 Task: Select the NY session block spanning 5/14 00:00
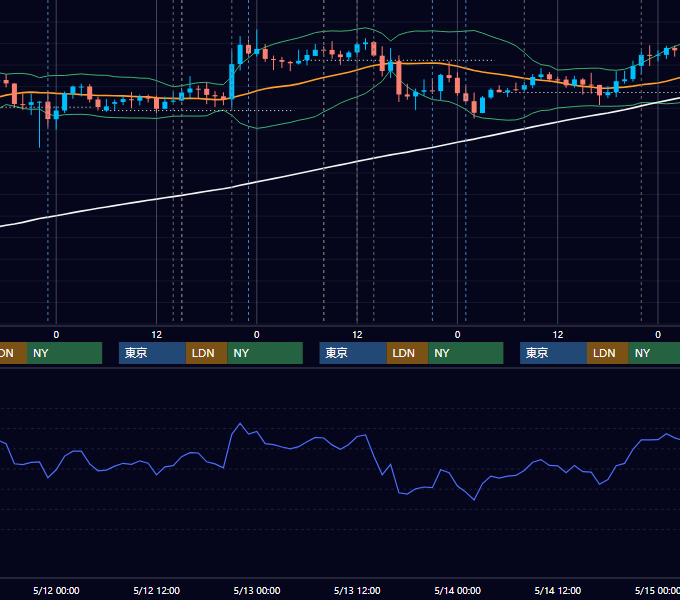[466, 353]
